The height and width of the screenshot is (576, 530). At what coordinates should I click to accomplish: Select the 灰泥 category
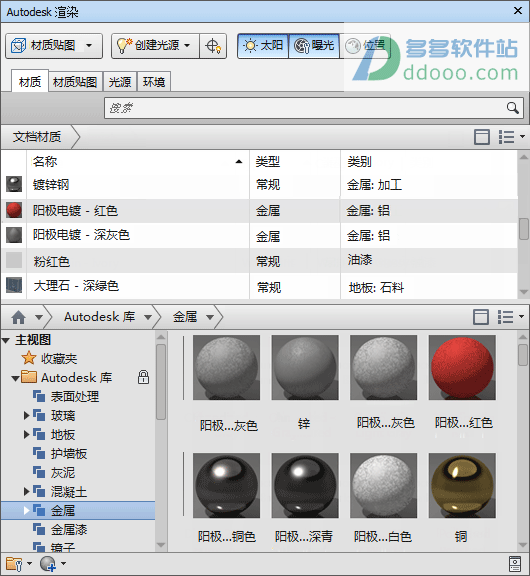[54, 472]
